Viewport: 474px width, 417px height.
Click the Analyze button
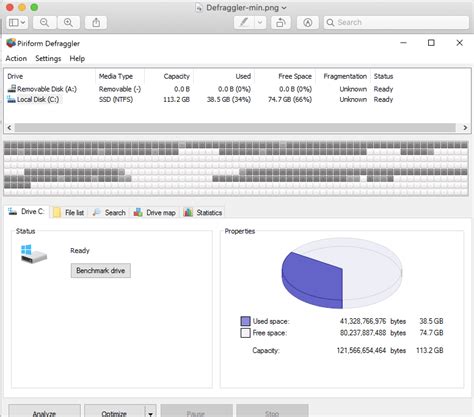[44, 412]
